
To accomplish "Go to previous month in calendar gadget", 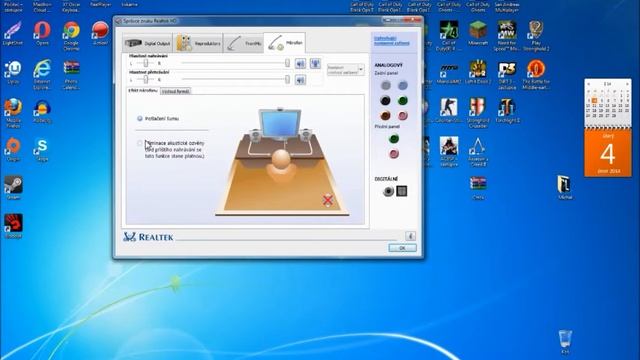I will click(x=589, y=84).
